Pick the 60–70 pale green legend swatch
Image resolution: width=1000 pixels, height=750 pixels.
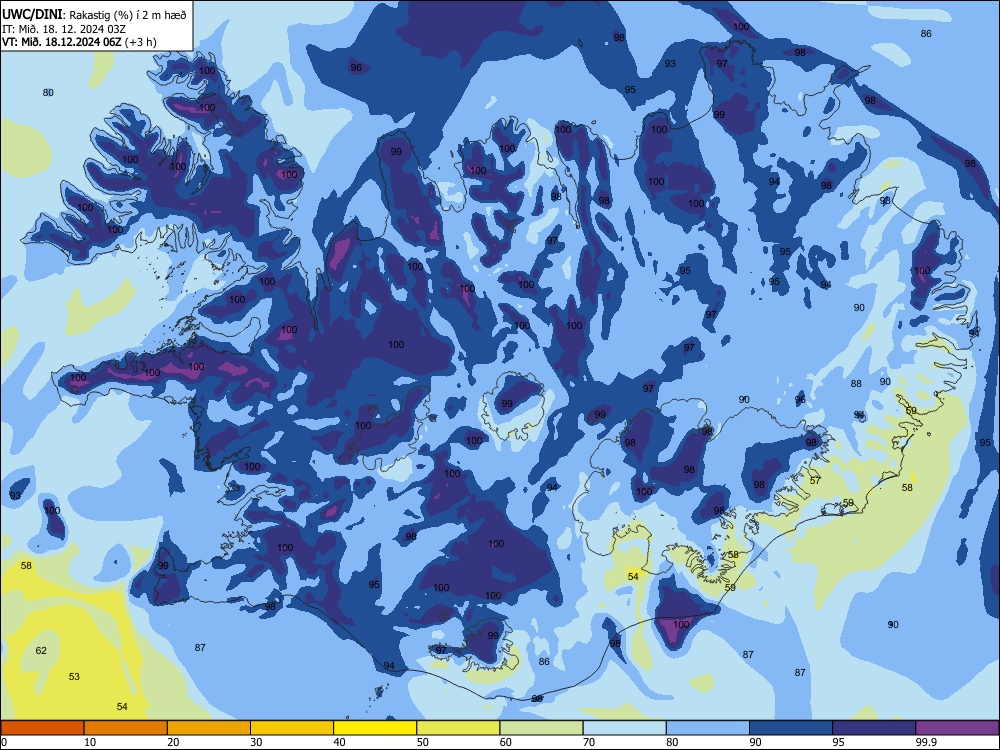pos(541,728)
